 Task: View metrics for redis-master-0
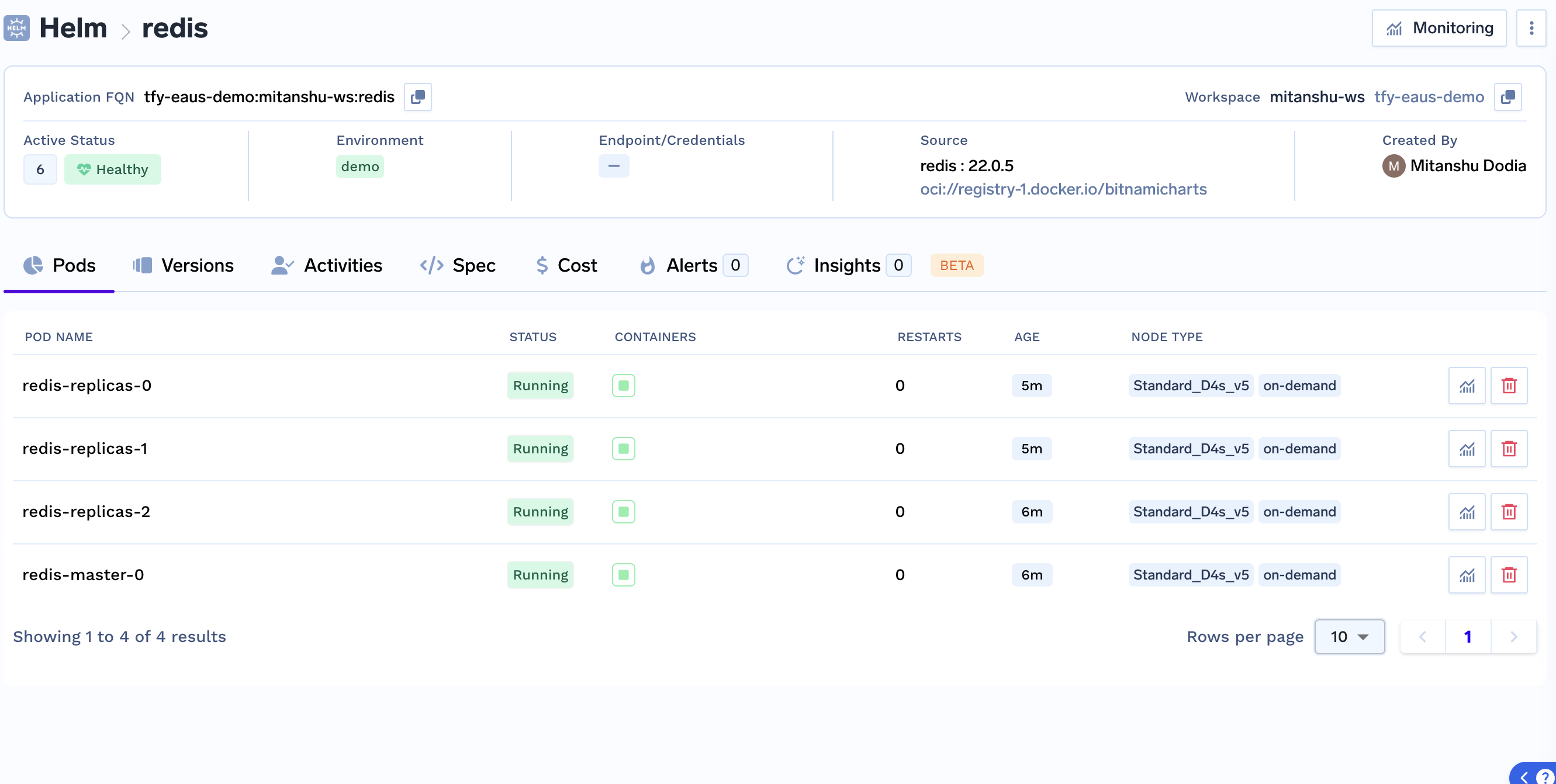click(x=1467, y=575)
